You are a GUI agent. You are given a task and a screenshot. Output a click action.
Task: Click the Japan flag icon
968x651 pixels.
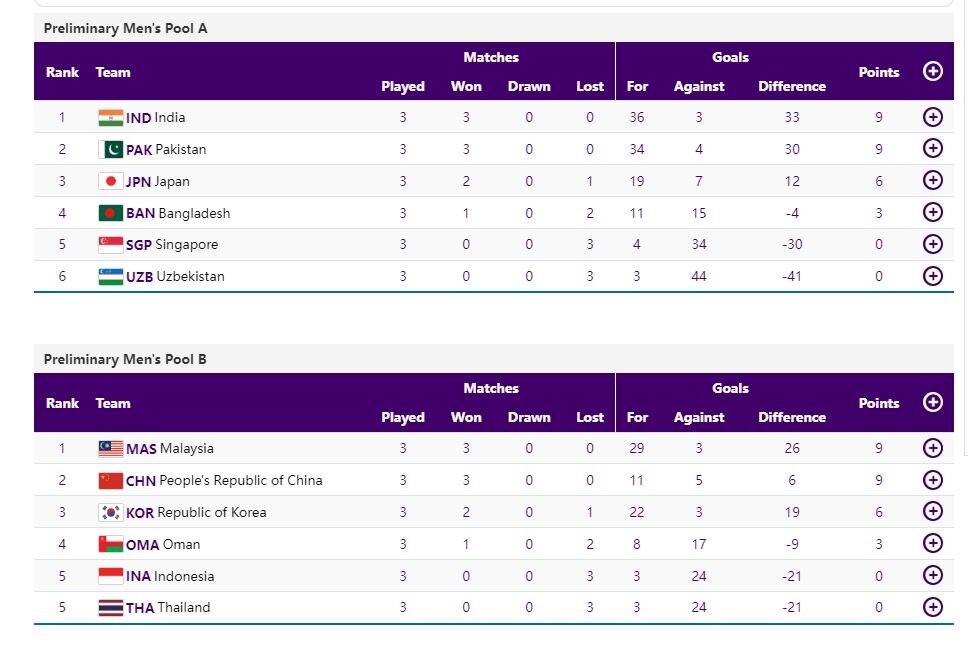pyautogui.click(x=110, y=181)
